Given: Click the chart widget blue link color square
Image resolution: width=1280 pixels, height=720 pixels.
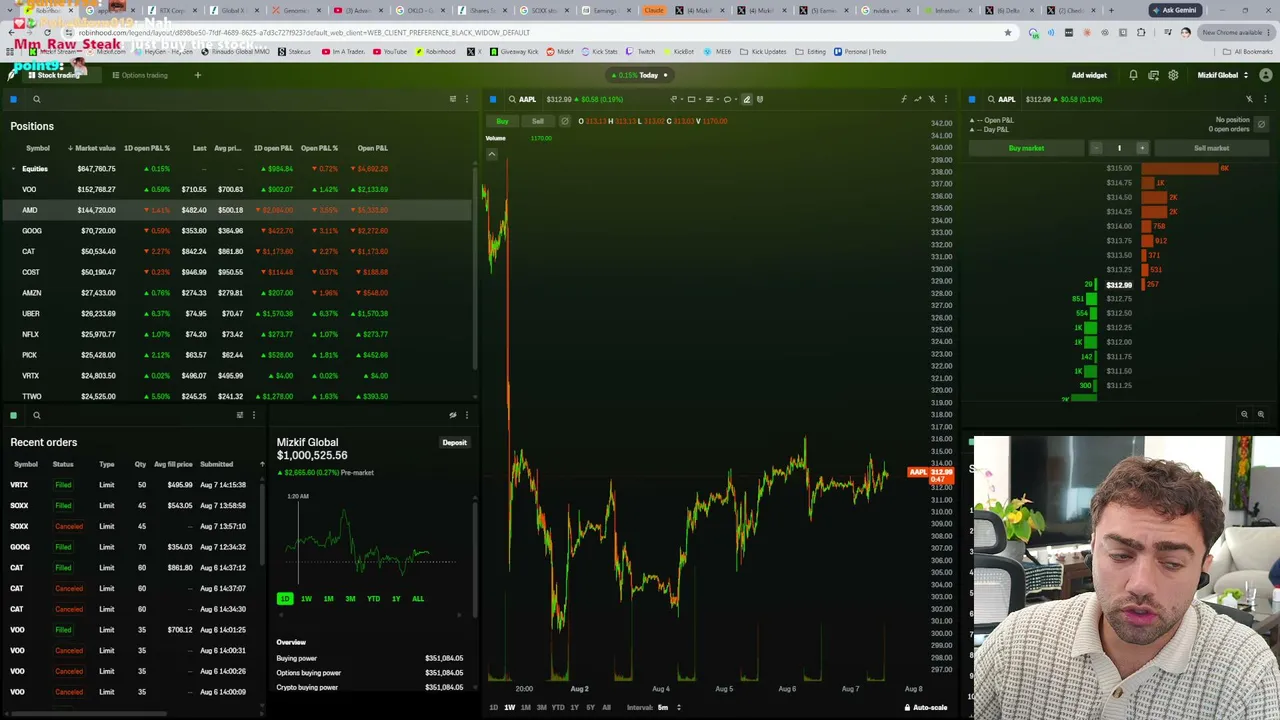Looking at the screenshot, I should [493, 99].
